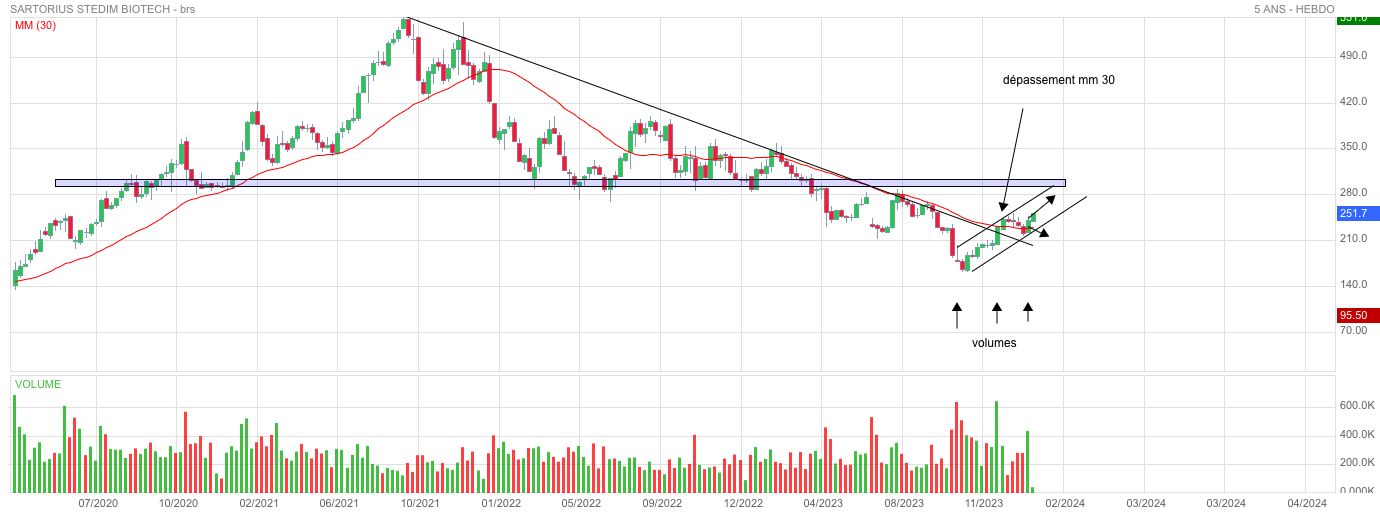Click the 09/2022 date label
Image resolution: width=1380 pixels, height=513 pixels.
pos(662,503)
